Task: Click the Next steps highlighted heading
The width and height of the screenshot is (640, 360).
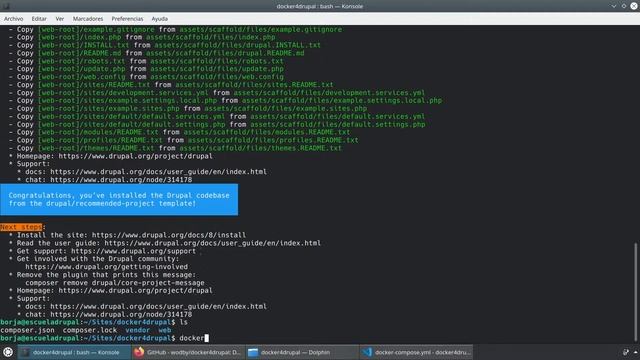Action: 21,227
